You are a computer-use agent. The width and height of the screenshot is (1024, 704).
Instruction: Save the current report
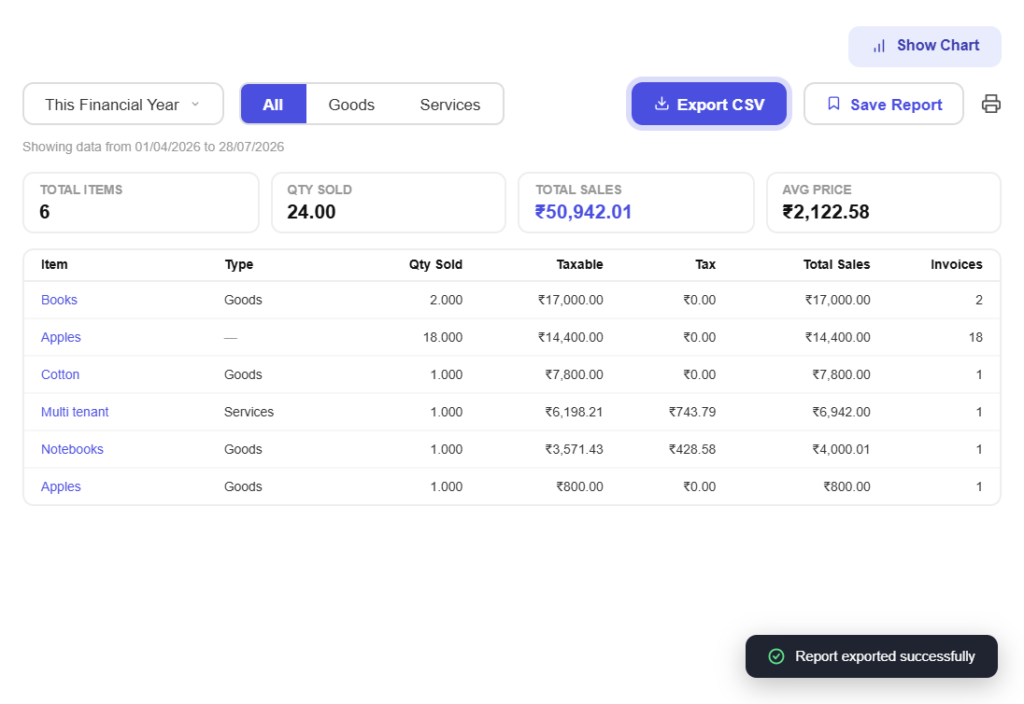883,104
